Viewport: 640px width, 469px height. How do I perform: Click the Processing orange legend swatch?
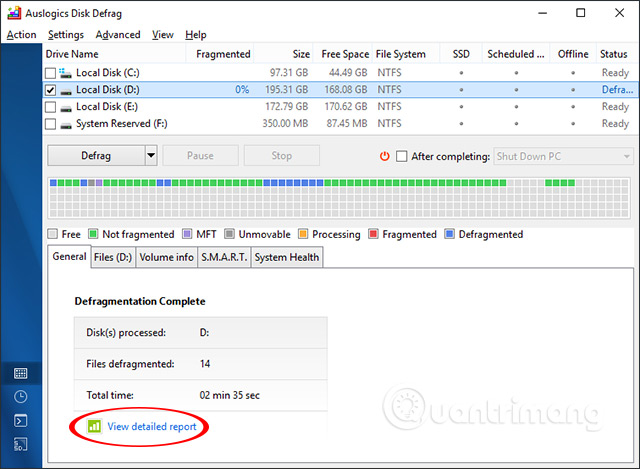[x=303, y=234]
